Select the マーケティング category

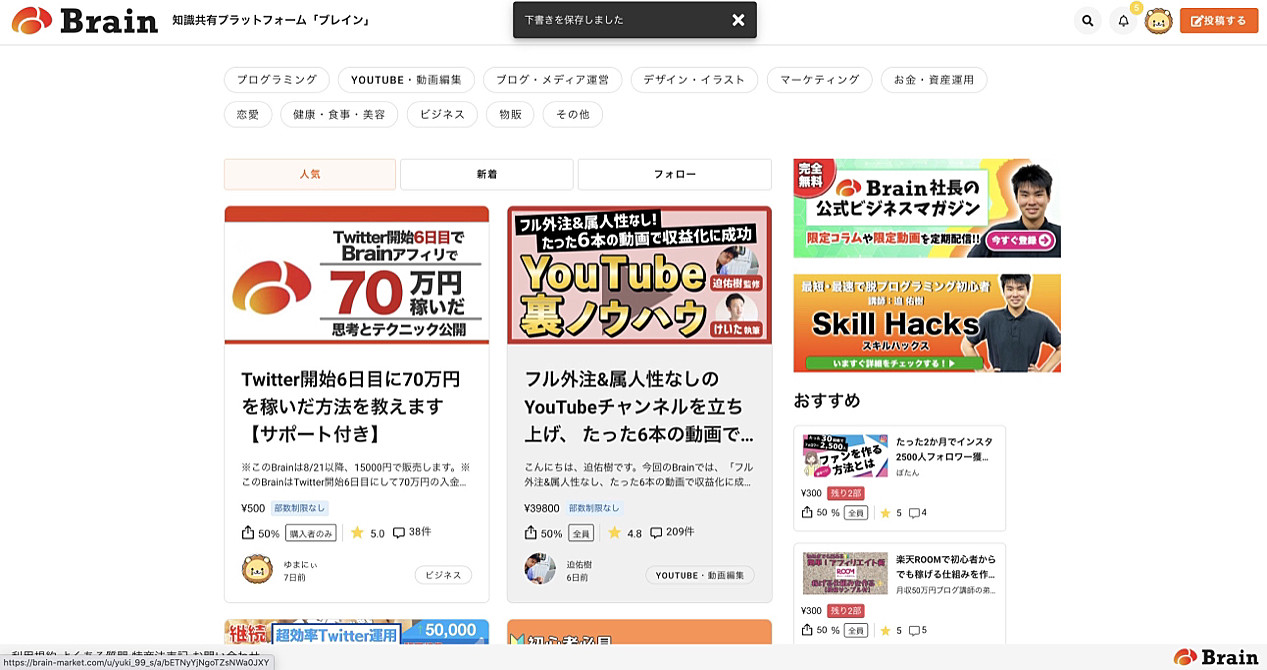[819, 80]
